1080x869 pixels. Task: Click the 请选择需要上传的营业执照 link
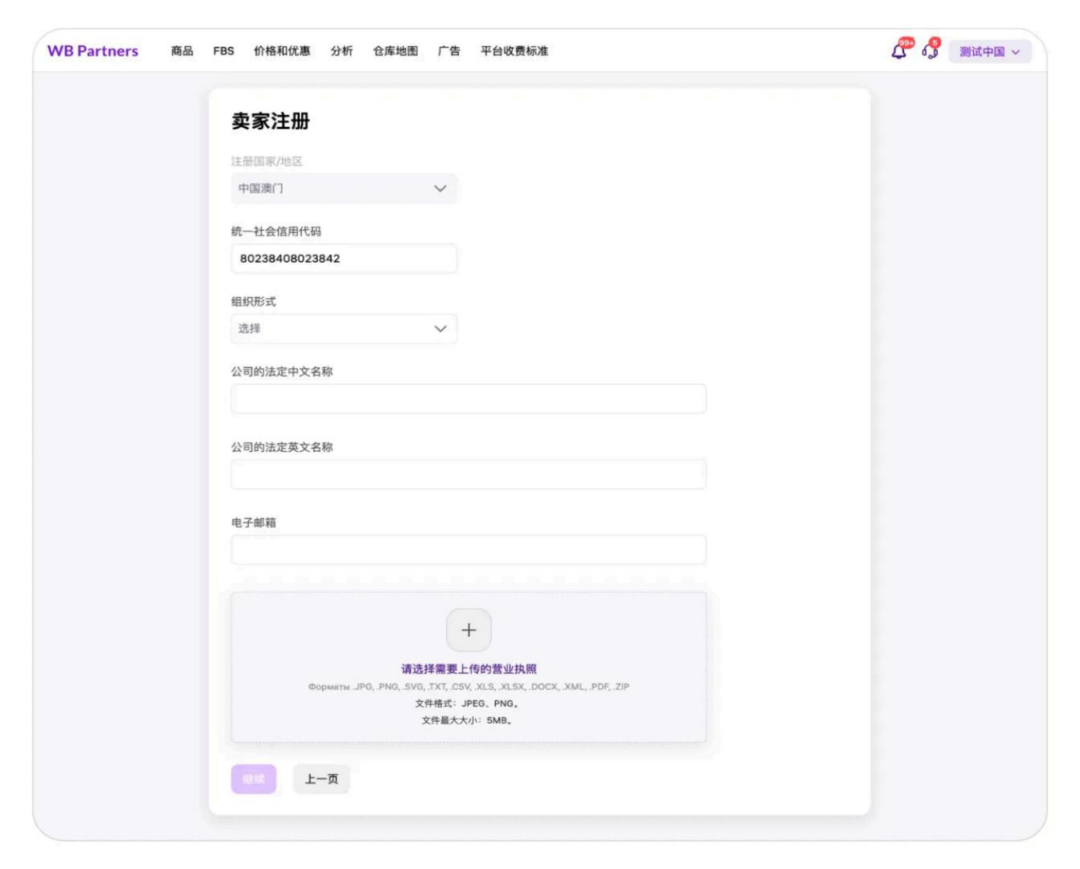[x=468, y=669]
